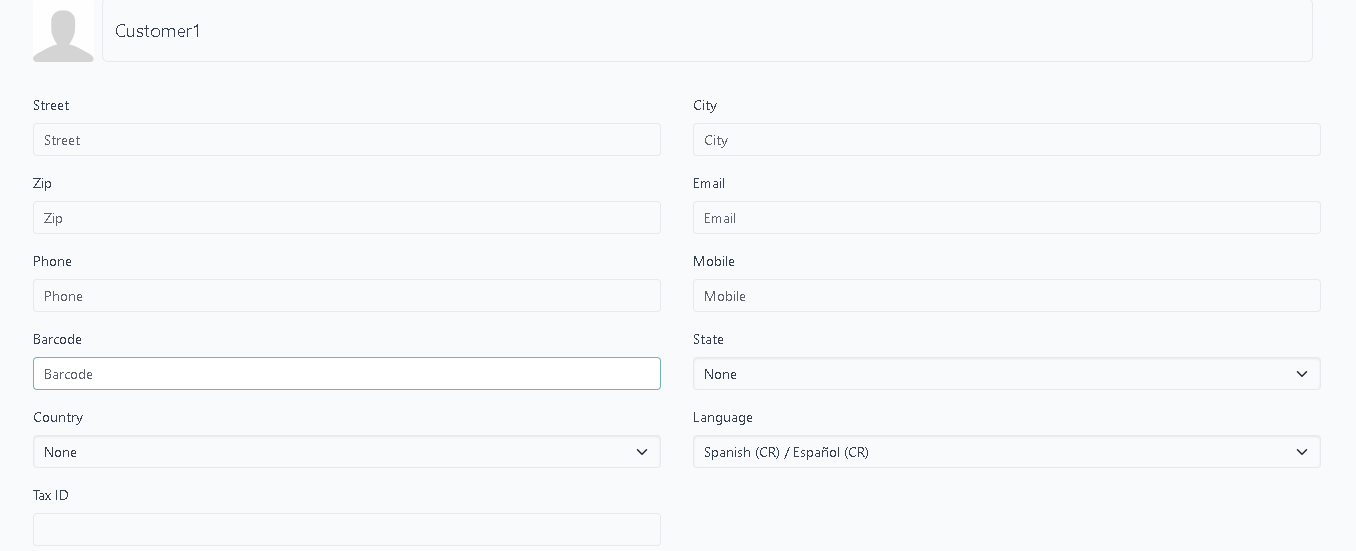
Task: Select the Zip input field
Action: click(346, 218)
